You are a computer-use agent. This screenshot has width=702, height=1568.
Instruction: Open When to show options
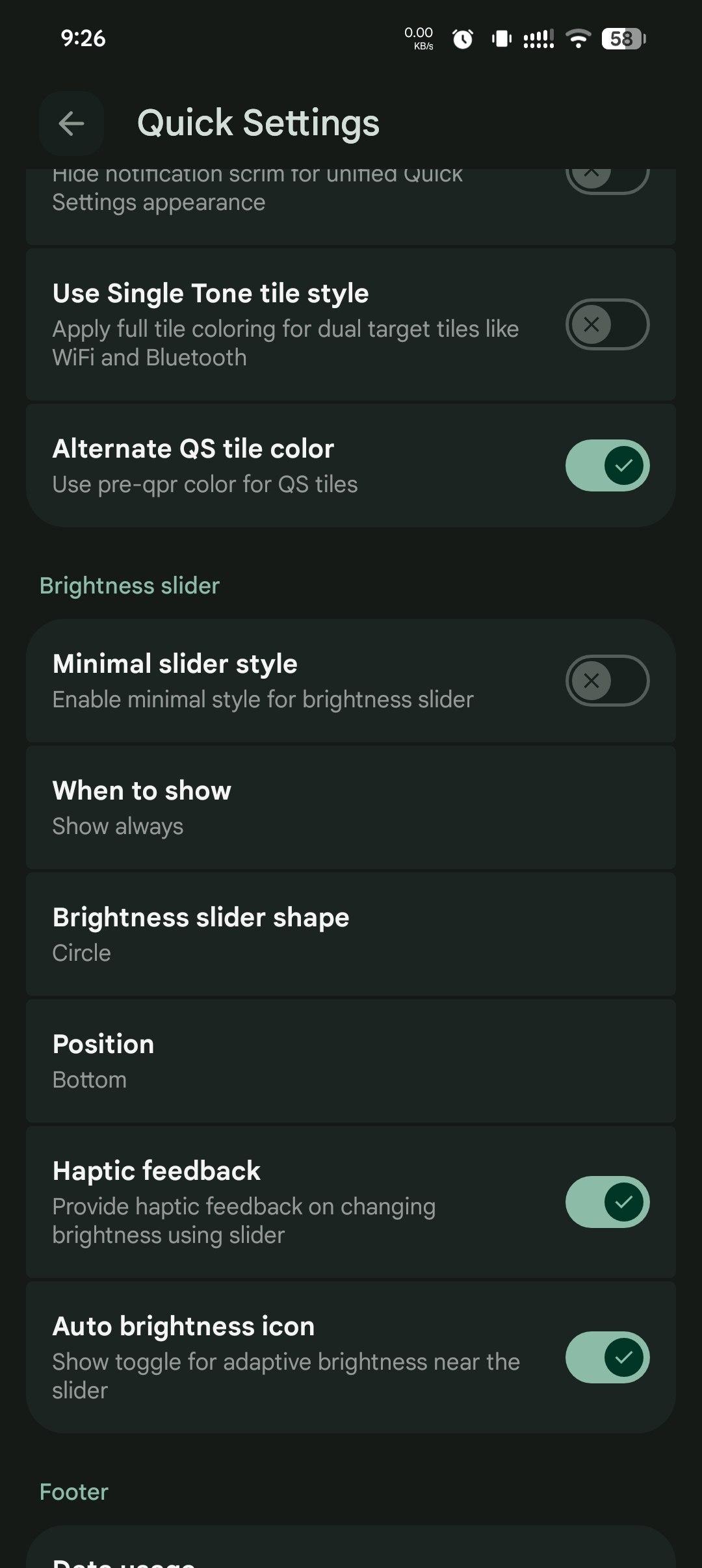(x=351, y=807)
